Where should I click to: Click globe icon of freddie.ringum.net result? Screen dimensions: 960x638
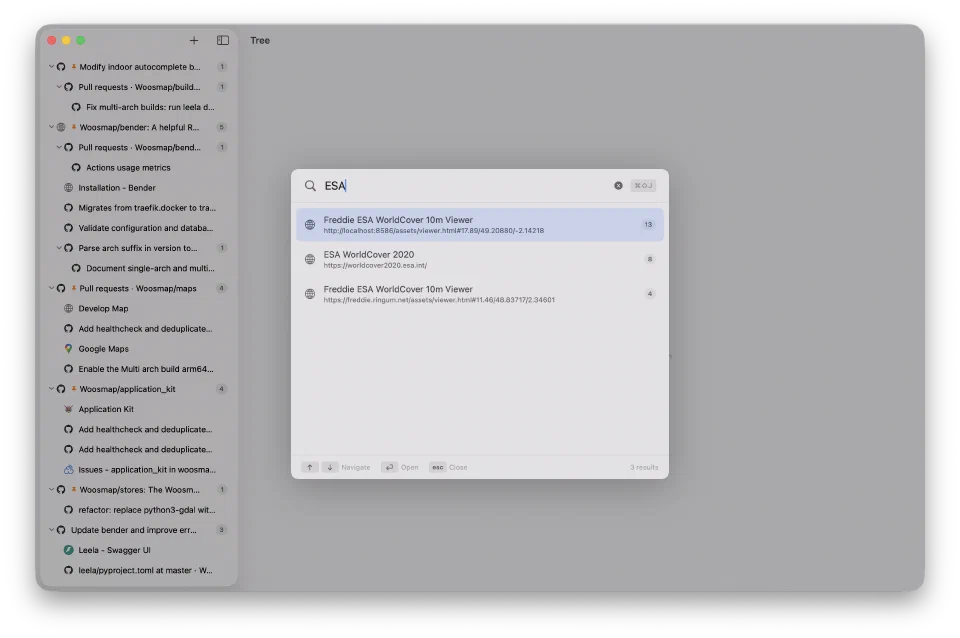click(x=310, y=294)
